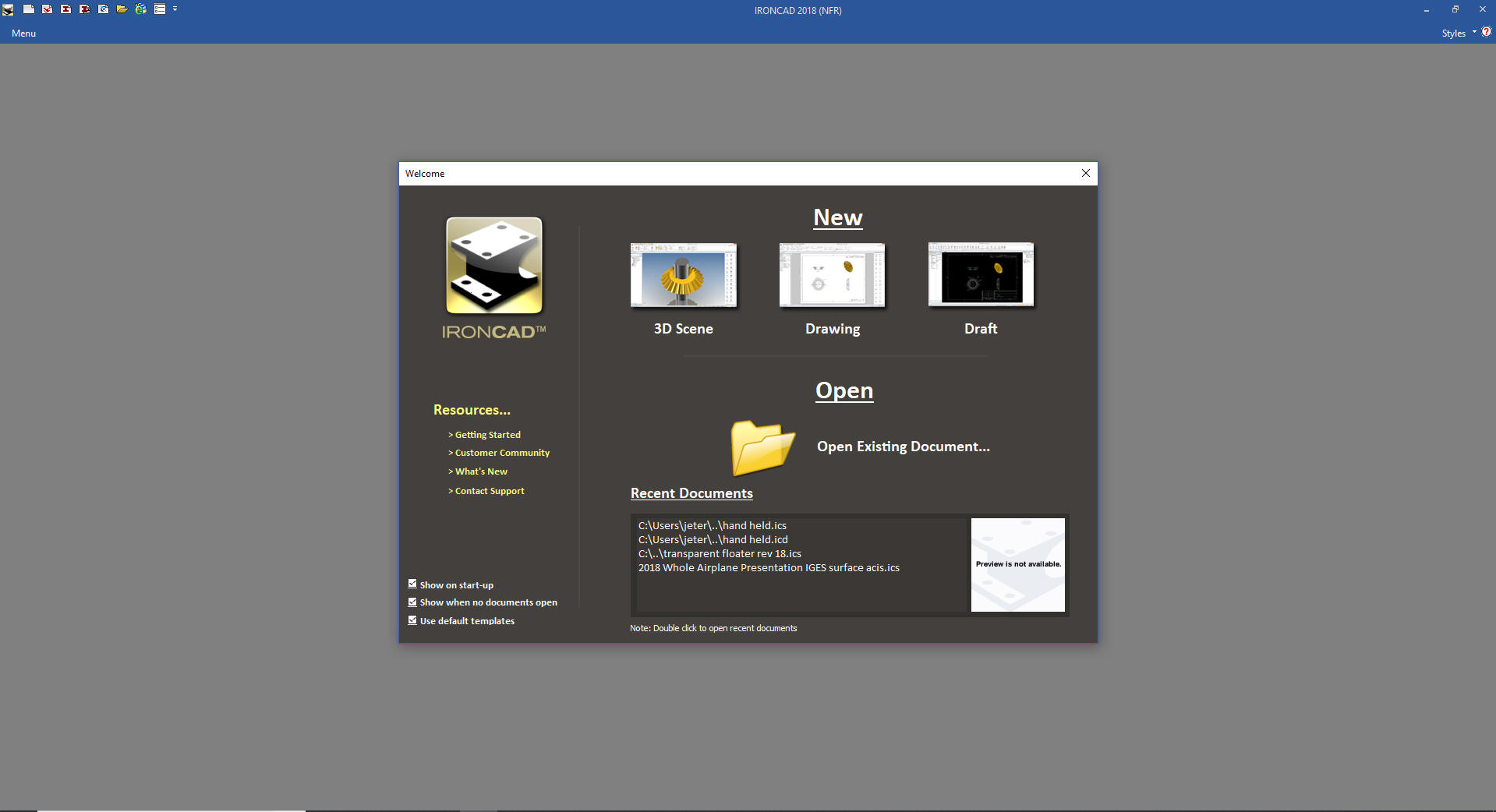This screenshot has height=812, width=1496.
Task: Restore down the IRONCAD window
Action: click(x=1455, y=10)
